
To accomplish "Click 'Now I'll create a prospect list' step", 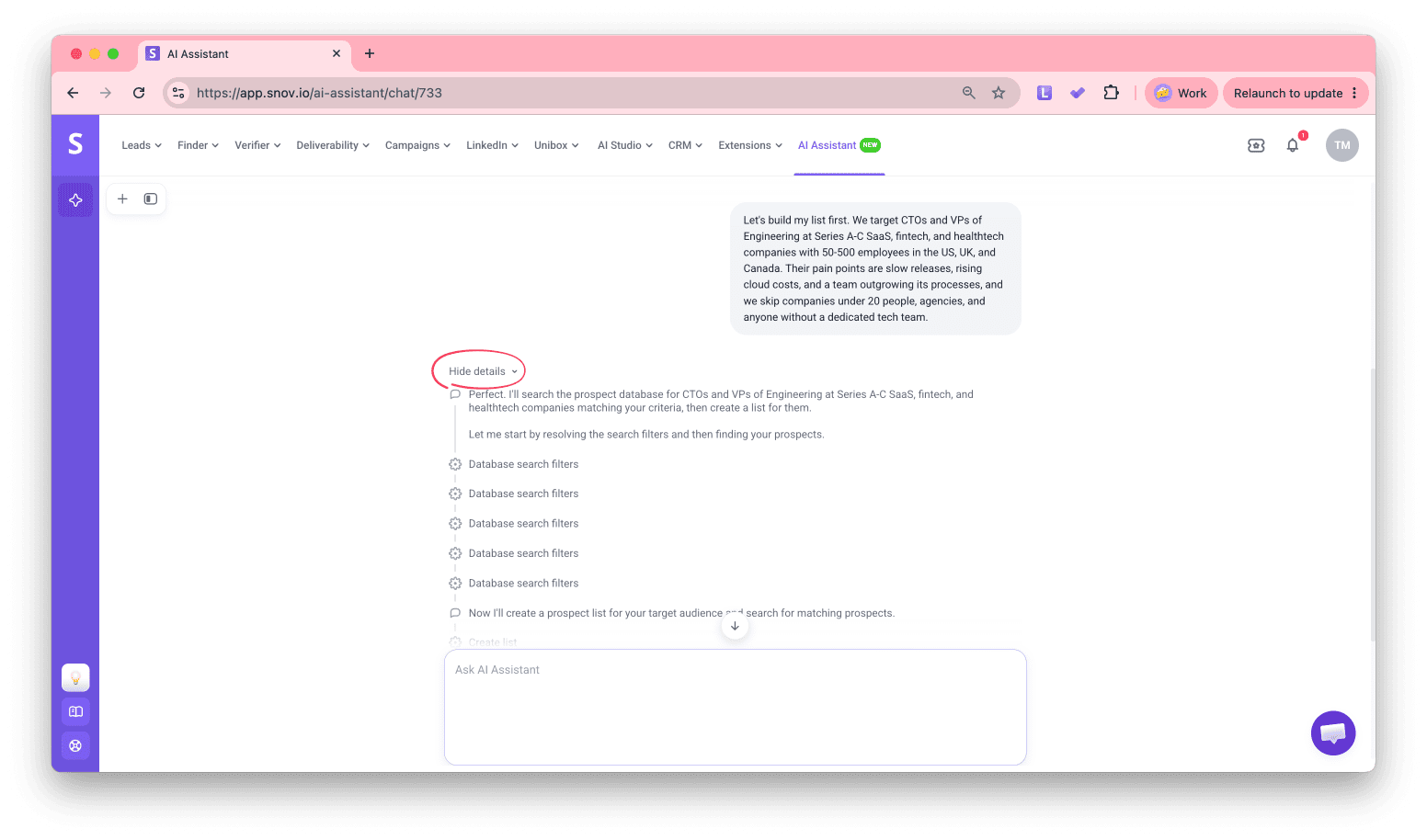I will click(681, 613).
